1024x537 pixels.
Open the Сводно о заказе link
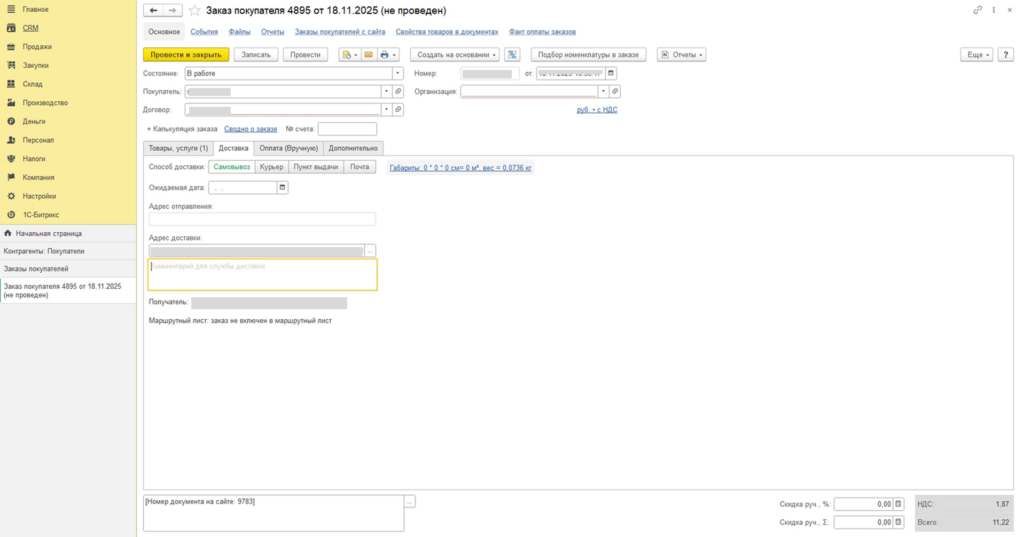pos(251,129)
